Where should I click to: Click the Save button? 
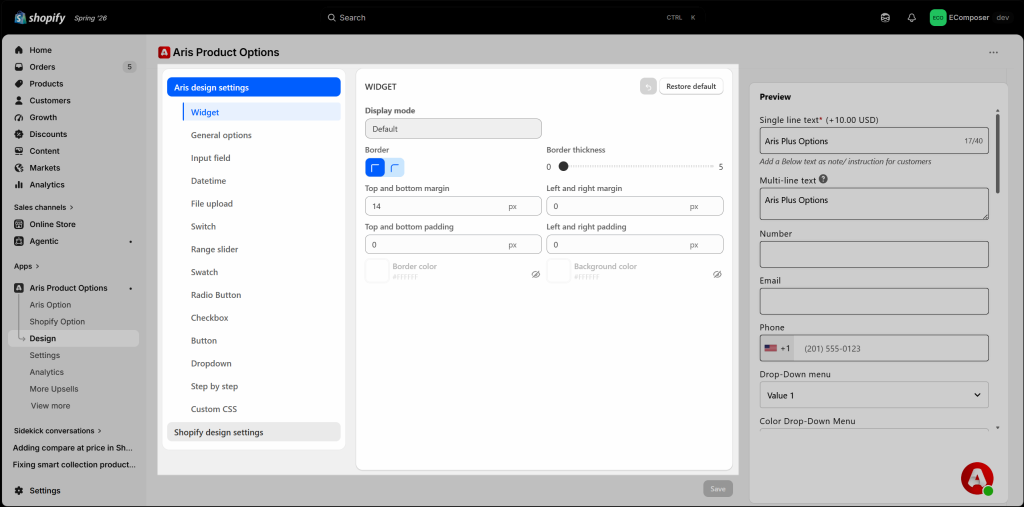(x=718, y=489)
